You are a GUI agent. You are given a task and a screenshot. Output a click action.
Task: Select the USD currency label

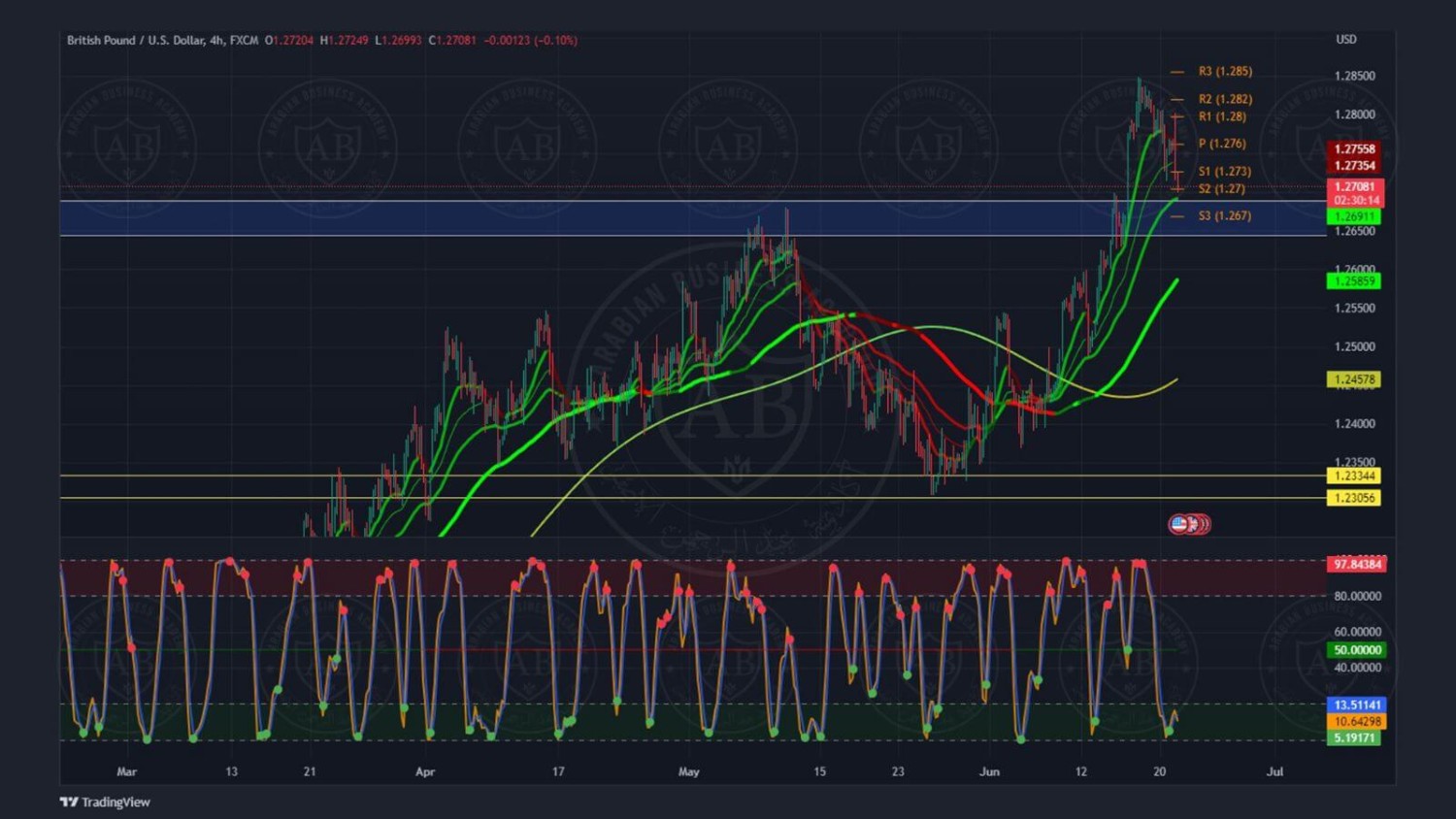coord(1346,40)
